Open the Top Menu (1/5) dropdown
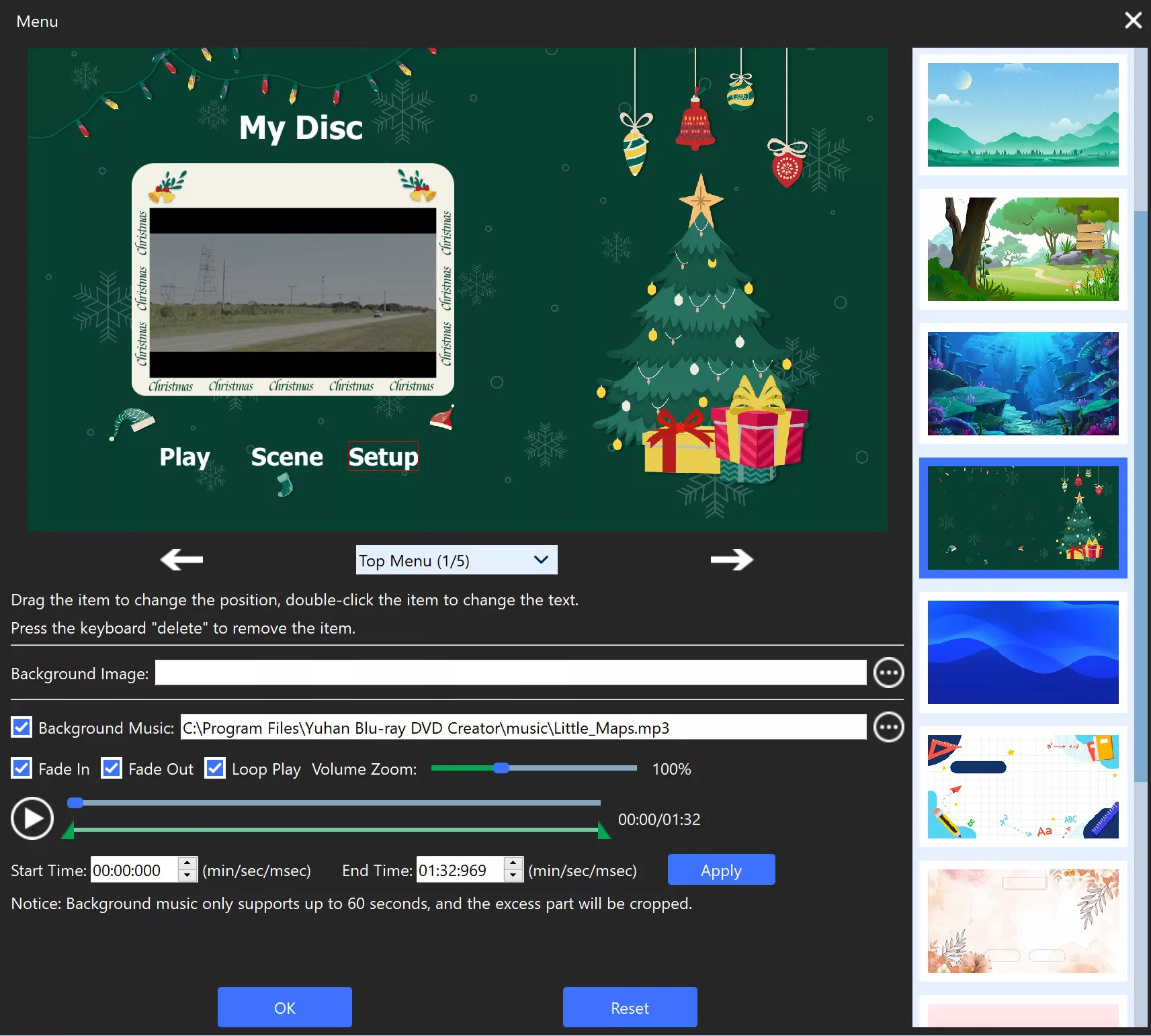The image size is (1151, 1036). point(456,560)
